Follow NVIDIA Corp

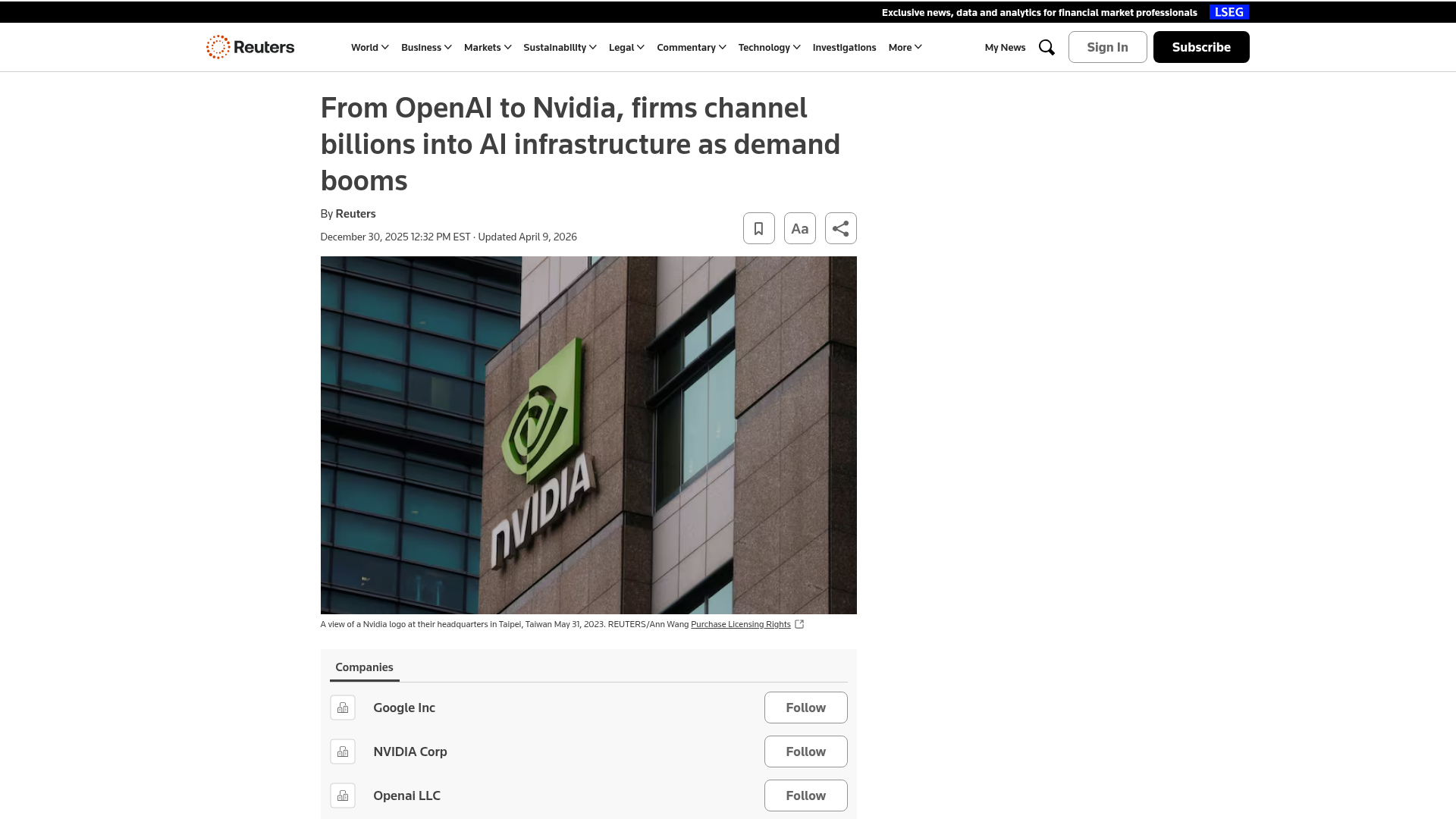(805, 752)
